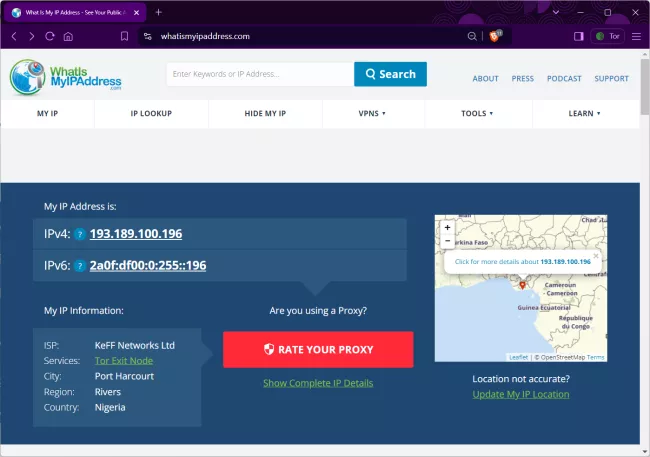Reload the page with refresh icon

pos(49,36)
